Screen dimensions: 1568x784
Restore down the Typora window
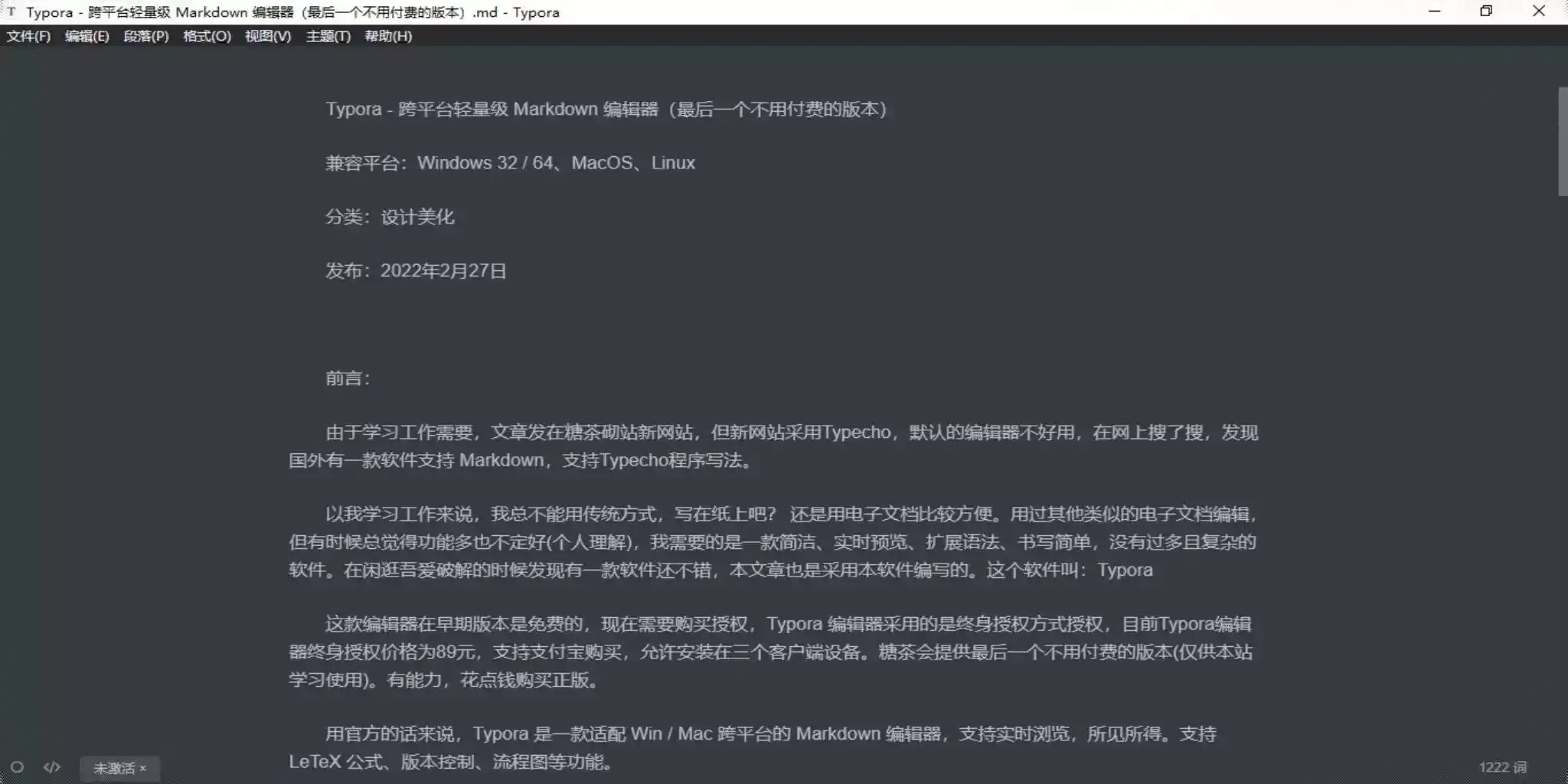tap(1486, 11)
